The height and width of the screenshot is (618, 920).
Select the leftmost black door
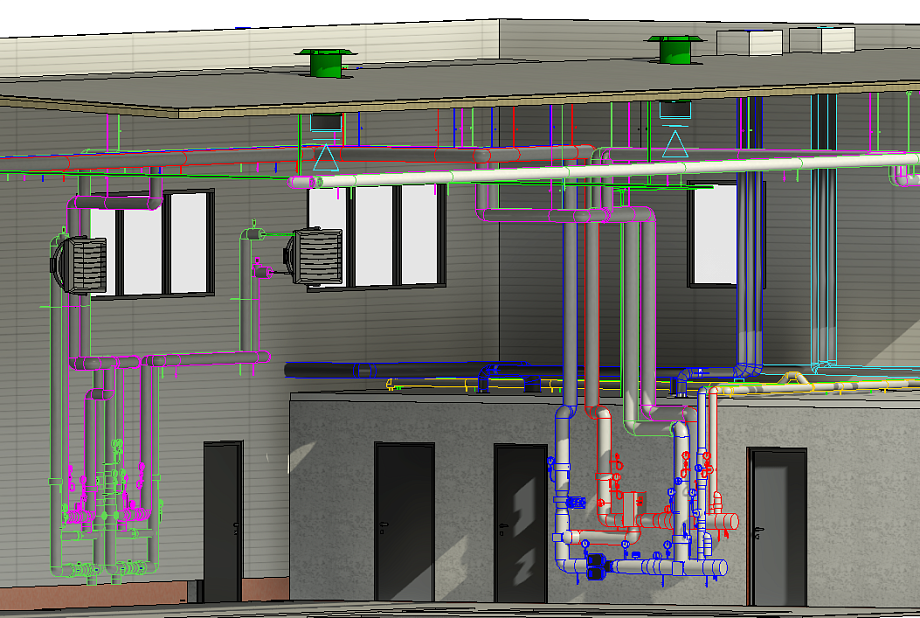pos(222,520)
